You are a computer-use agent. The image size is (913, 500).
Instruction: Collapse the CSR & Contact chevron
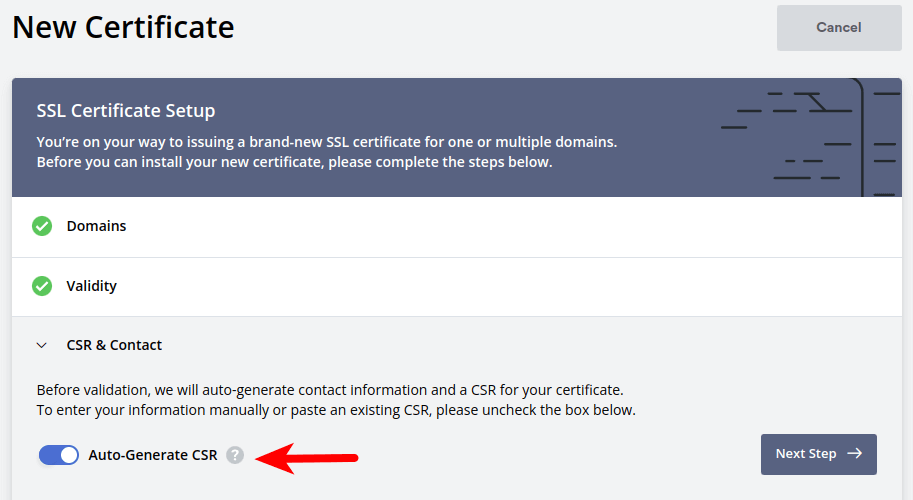pos(42,345)
